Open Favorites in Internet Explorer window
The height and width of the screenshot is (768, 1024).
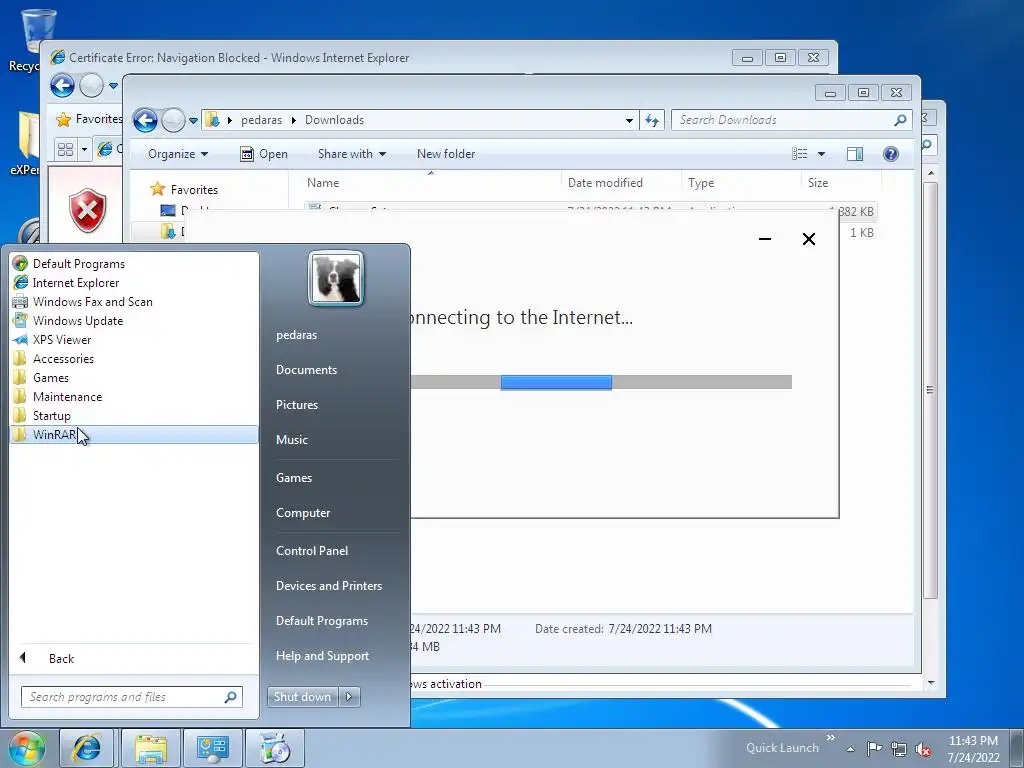point(89,119)
